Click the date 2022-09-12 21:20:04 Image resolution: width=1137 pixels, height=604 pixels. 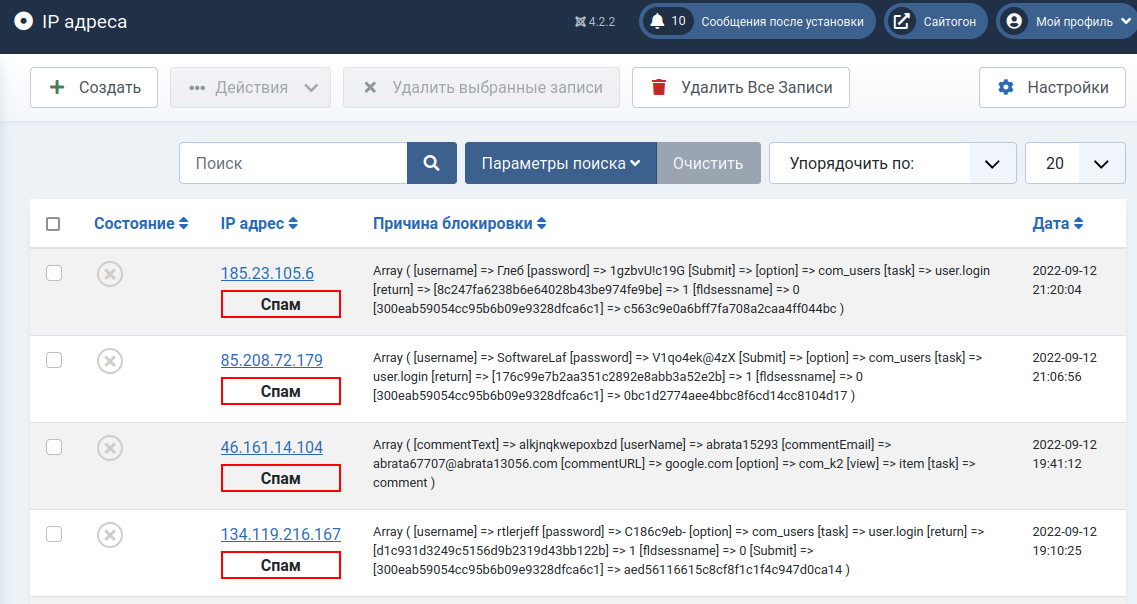point(1064,280)
